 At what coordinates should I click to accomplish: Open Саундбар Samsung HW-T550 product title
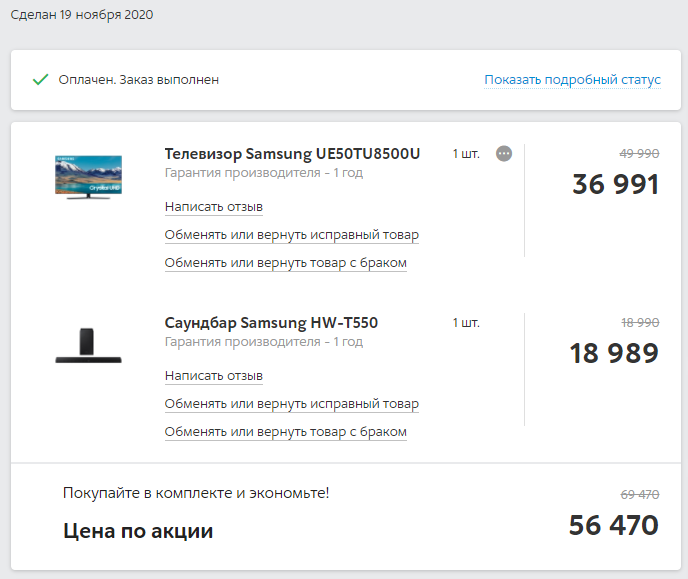pyautogui.click(x=271, y=323)
